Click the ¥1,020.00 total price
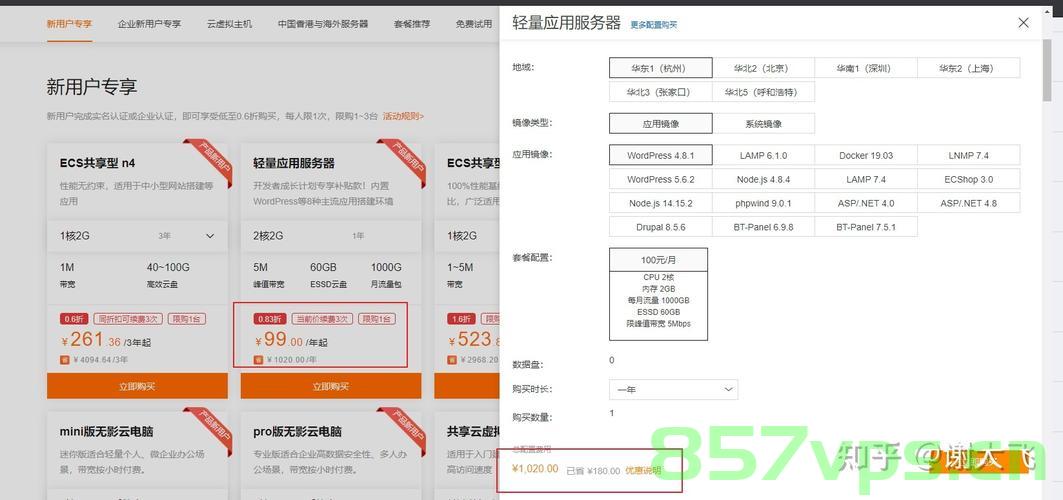Screen dimensions: 1063x500 point(536,469)
